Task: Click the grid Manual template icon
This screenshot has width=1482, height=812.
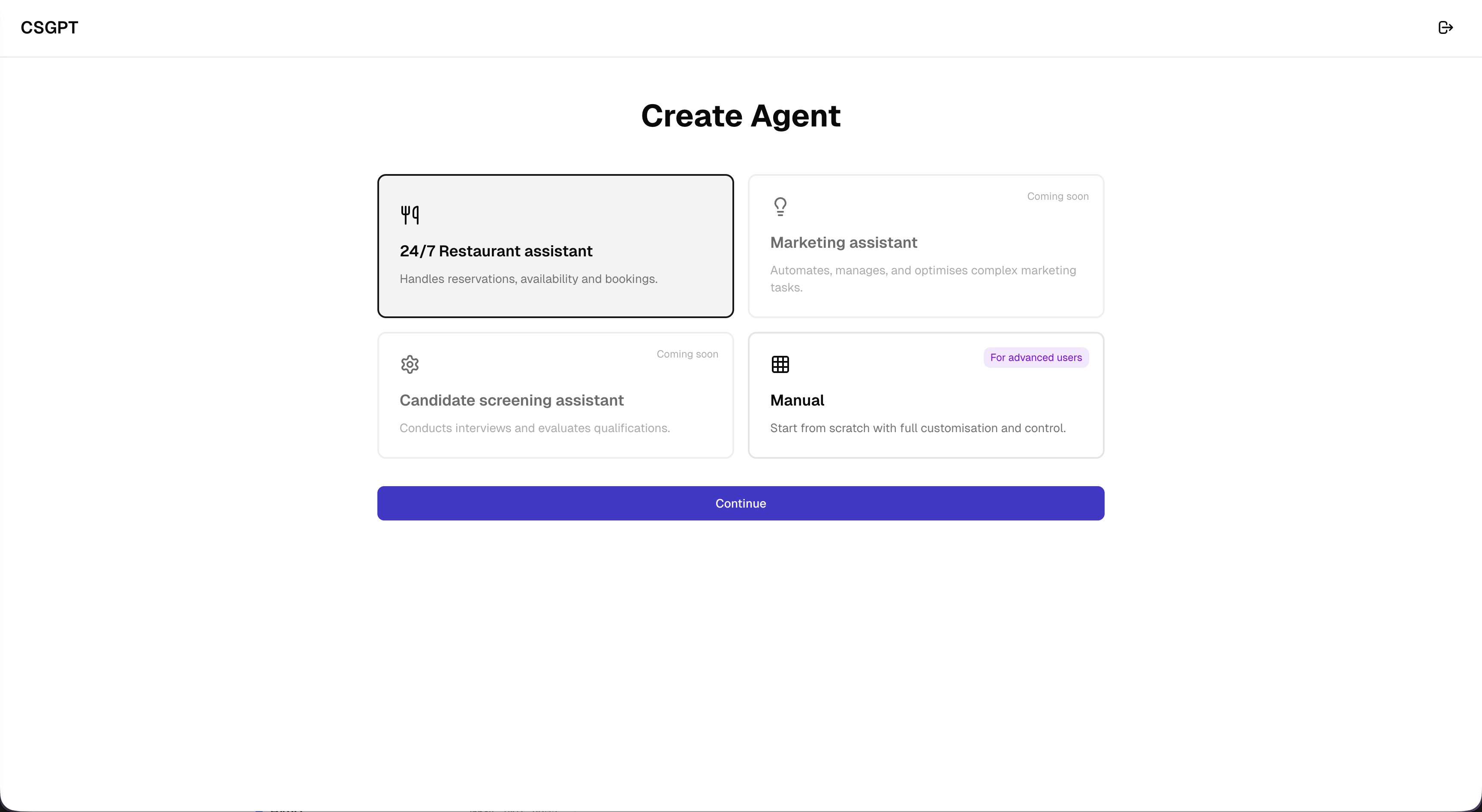Action: [780, 364]
